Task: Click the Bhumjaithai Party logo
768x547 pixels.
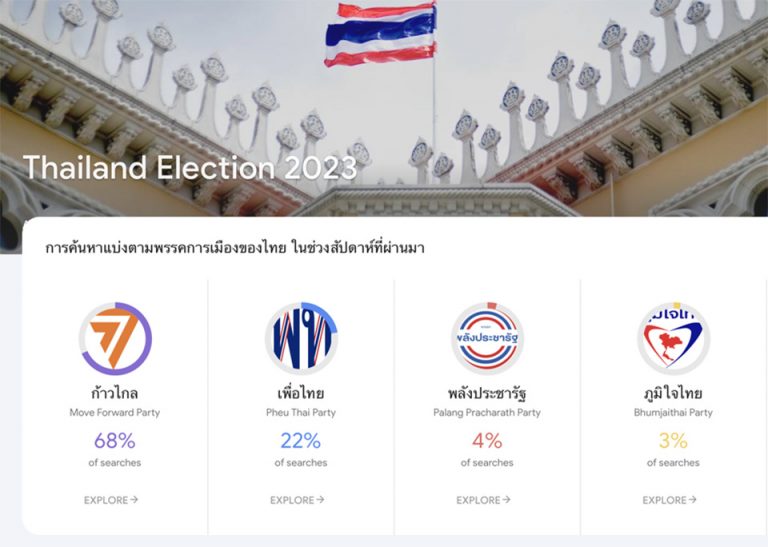Action: click(x=673, y=339)
